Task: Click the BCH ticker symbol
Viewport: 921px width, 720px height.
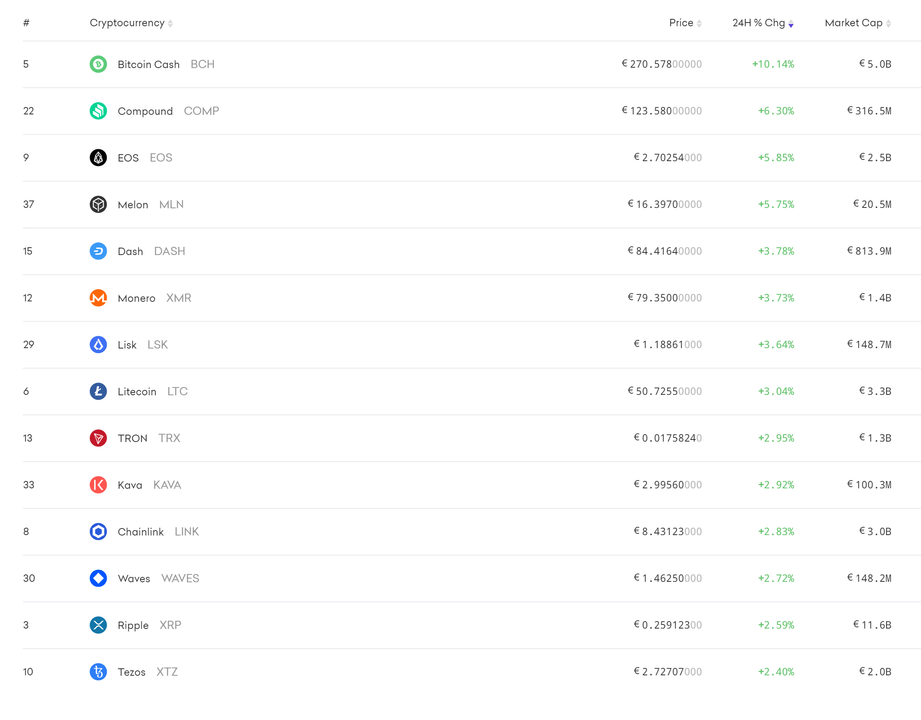Action: click(x=203, y=64)
